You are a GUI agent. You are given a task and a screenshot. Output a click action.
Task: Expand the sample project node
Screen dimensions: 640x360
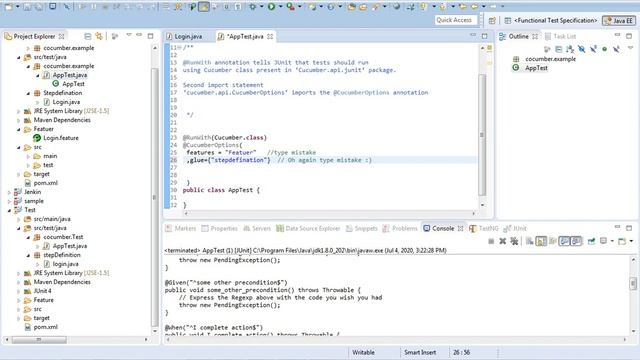[x=9, y=201]
